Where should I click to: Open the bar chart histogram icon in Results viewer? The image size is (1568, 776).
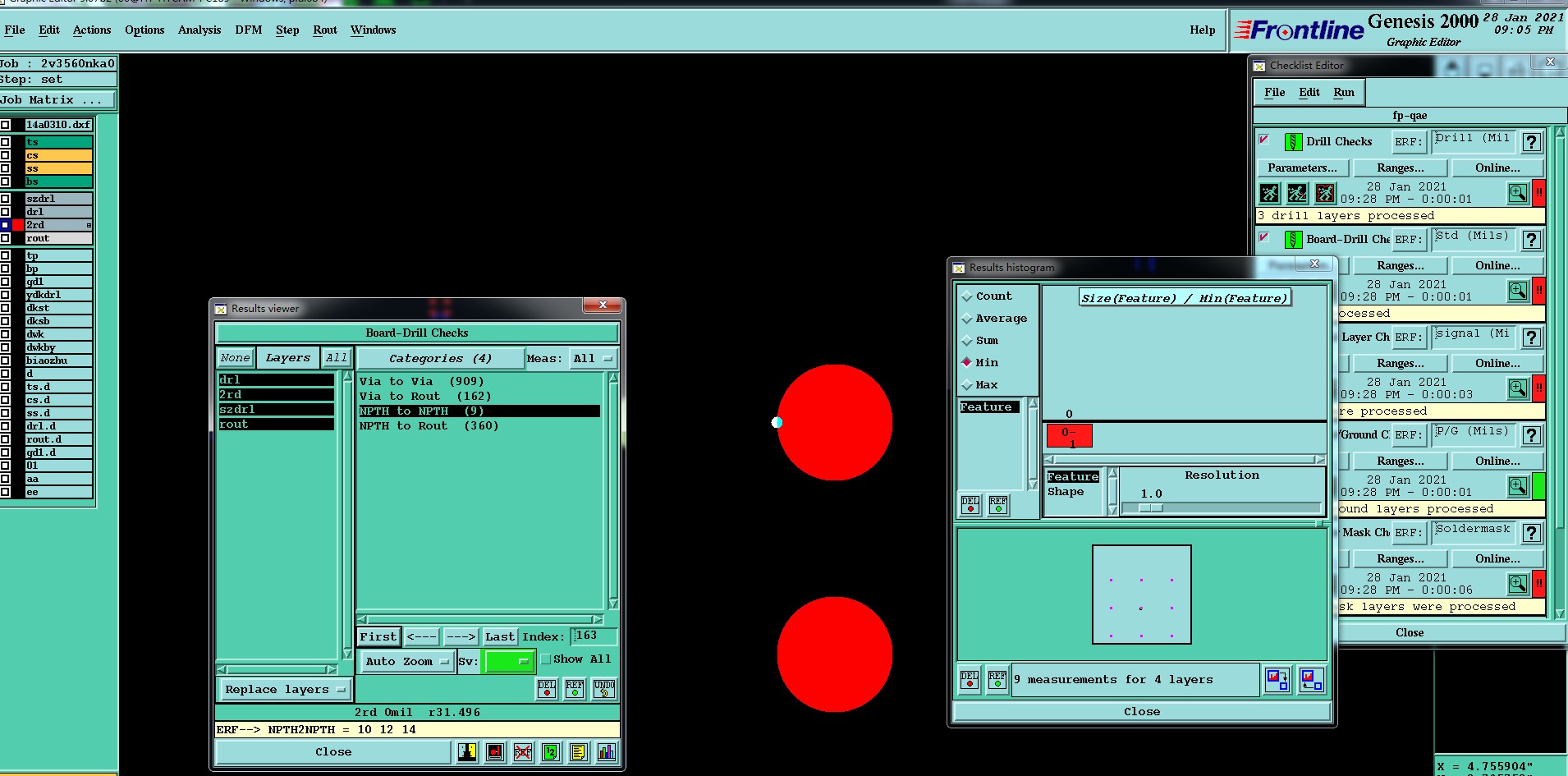click(x=607, y=751)
